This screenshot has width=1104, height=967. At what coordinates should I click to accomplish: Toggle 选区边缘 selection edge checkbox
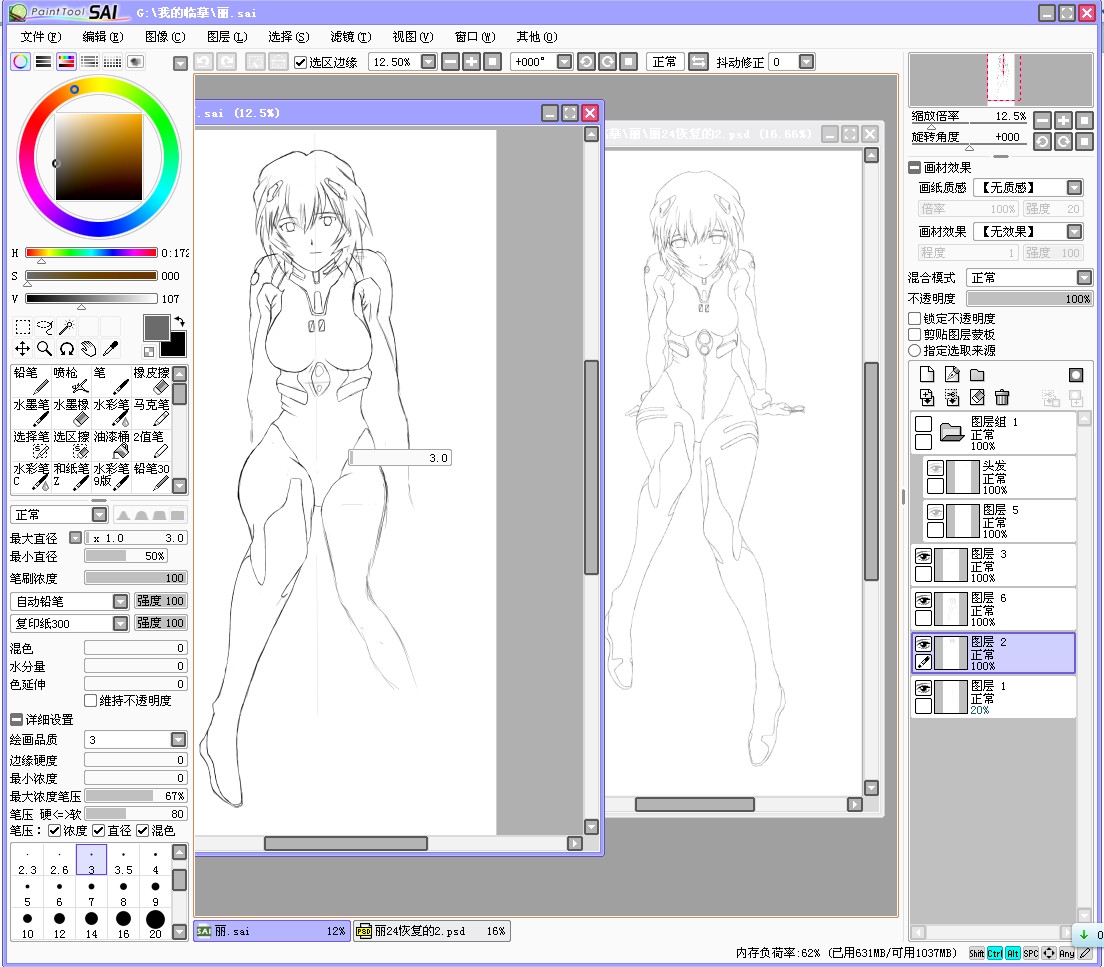(x=301, y=62)
